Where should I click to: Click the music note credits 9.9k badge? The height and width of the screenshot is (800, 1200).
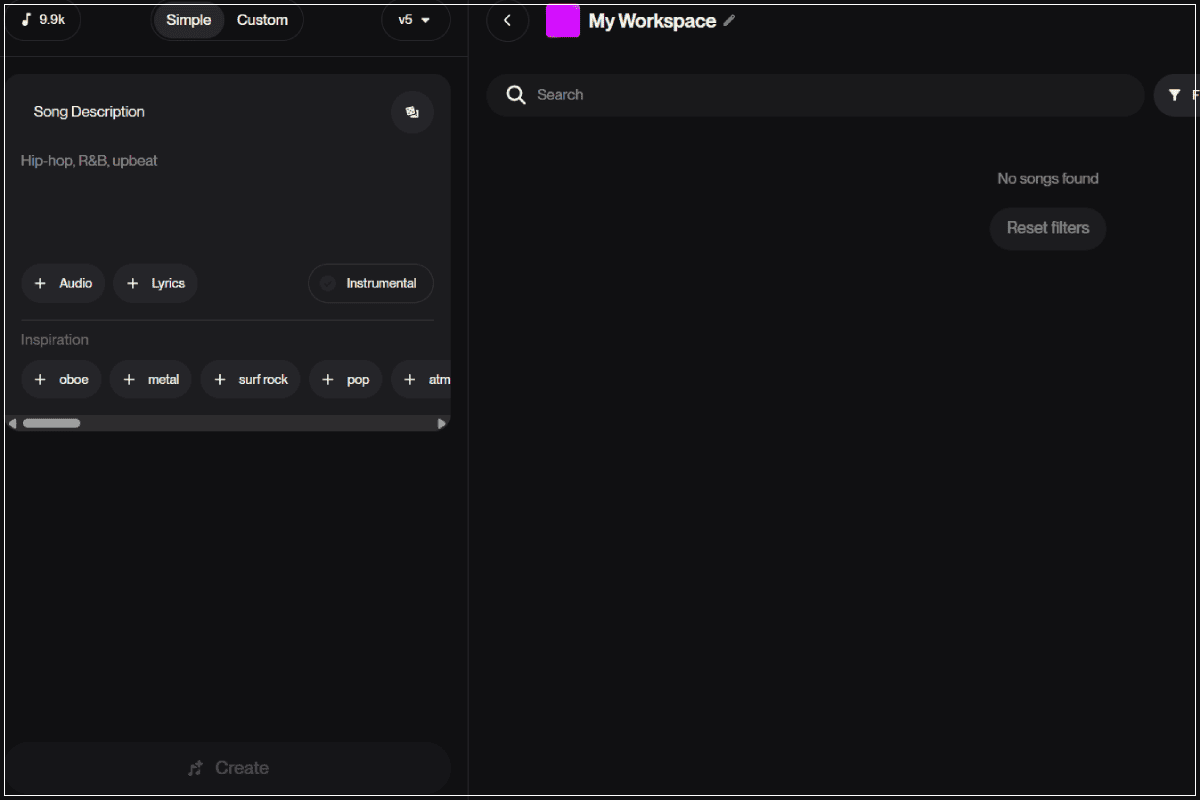(43, 20)
